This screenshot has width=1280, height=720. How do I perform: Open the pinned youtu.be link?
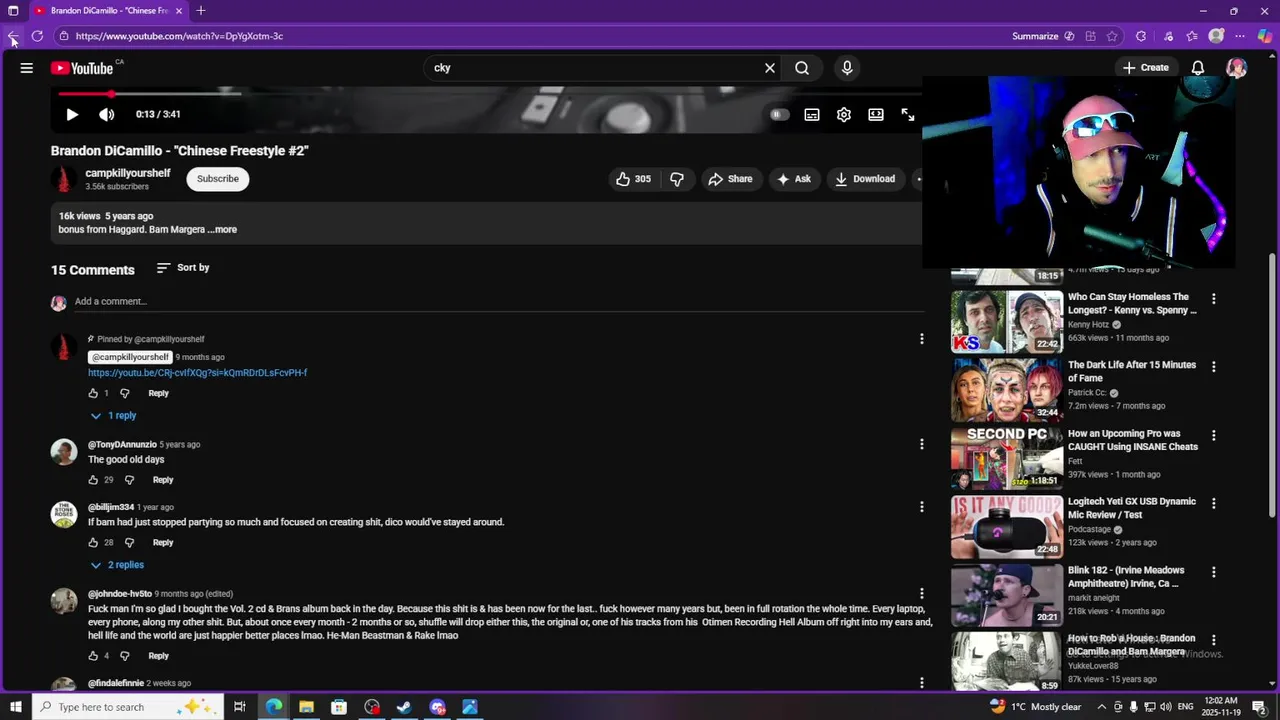coord(197,373)
